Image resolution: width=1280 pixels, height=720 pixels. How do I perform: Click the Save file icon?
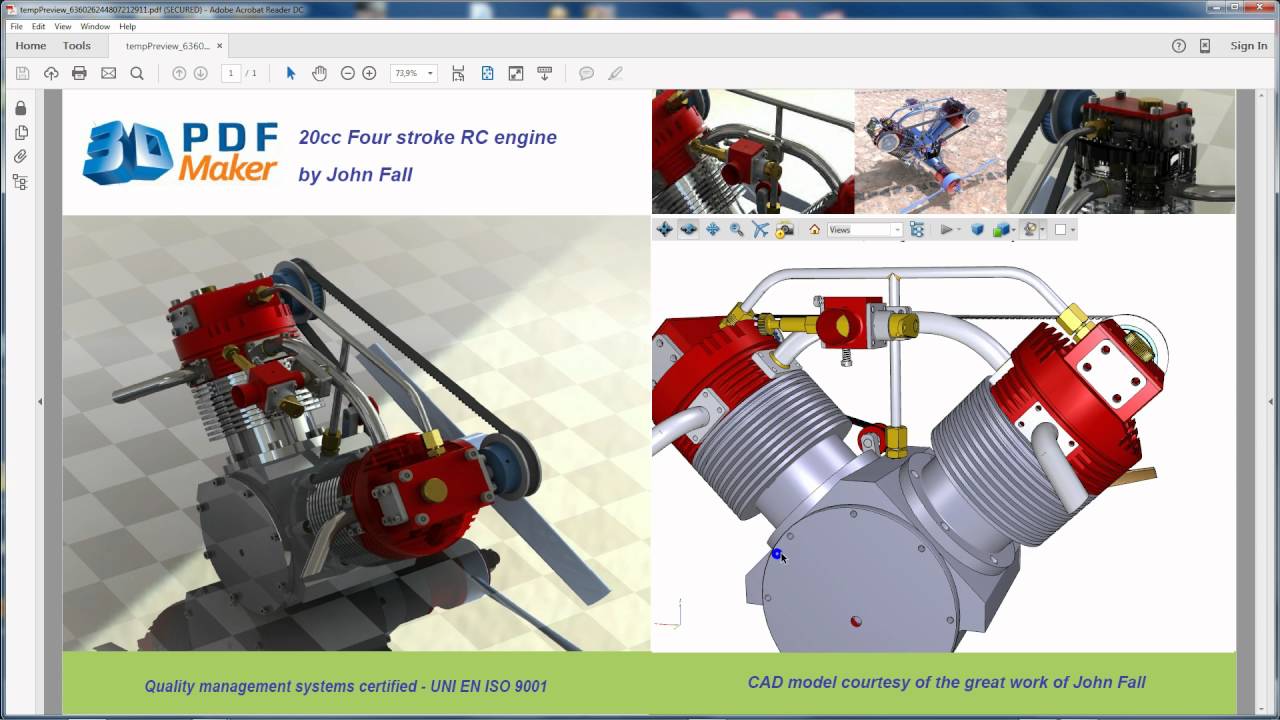coord(22,73)
